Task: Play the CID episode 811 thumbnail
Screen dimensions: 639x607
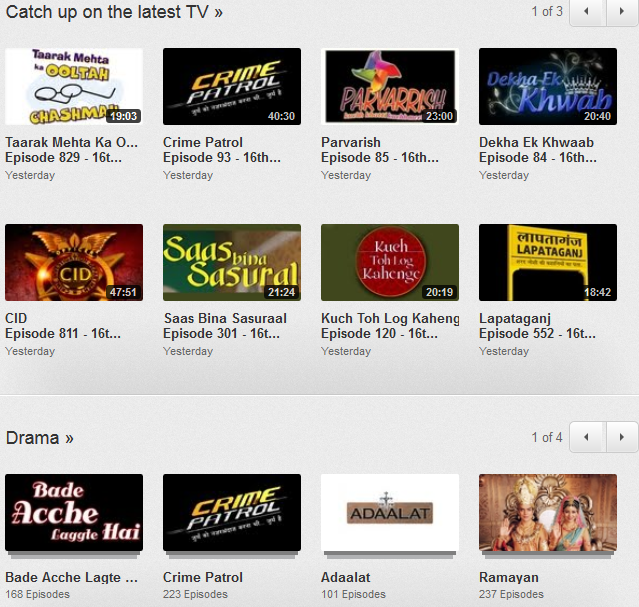Action: tap(74, 262)
